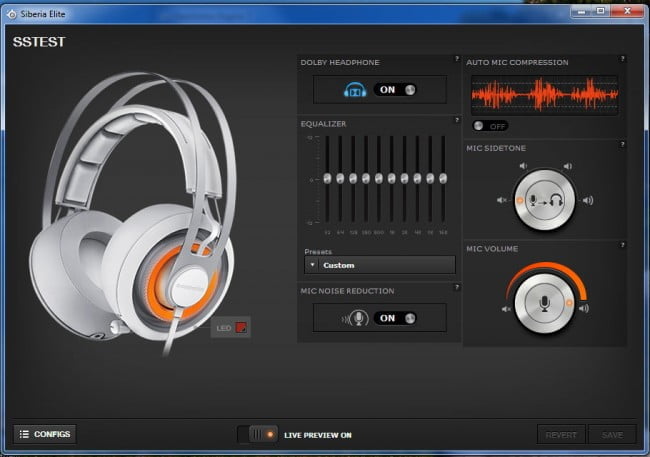The image size is (650, 457).
Task: Click the auto mic compression waveform display
Action: (x=545, y=95)
